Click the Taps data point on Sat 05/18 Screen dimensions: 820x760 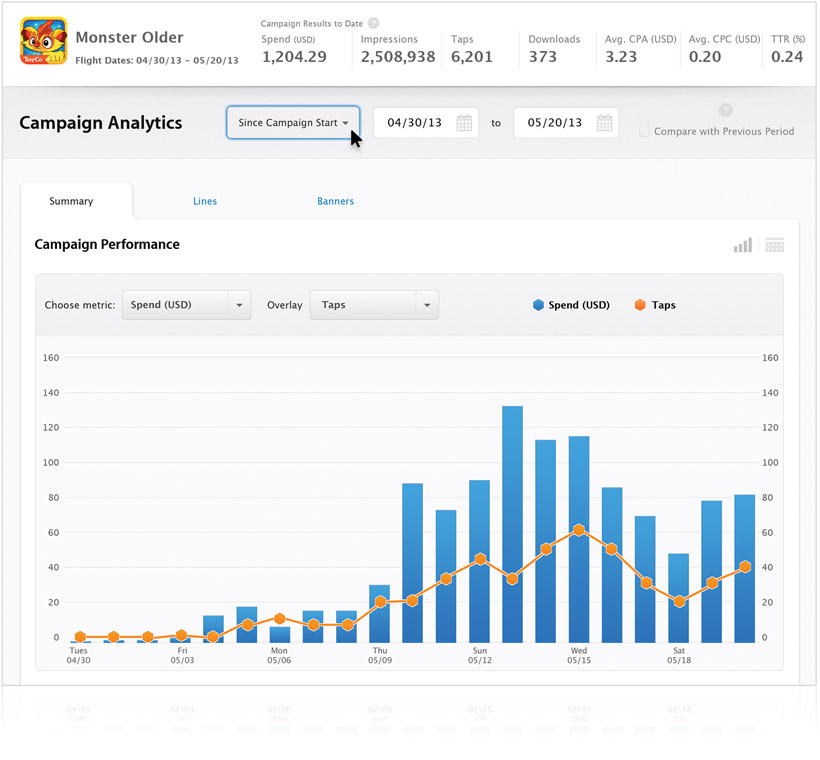click(x=679, y=602)
